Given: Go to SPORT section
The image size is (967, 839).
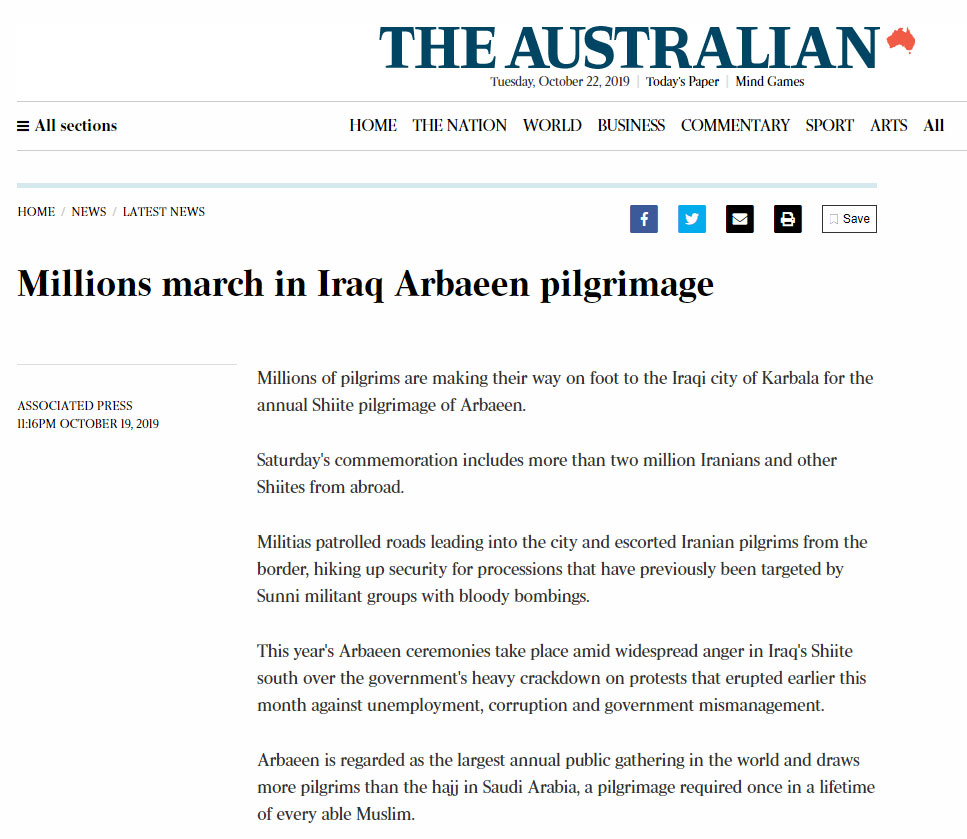Looking at the screenshot, I should coord(829,126).
